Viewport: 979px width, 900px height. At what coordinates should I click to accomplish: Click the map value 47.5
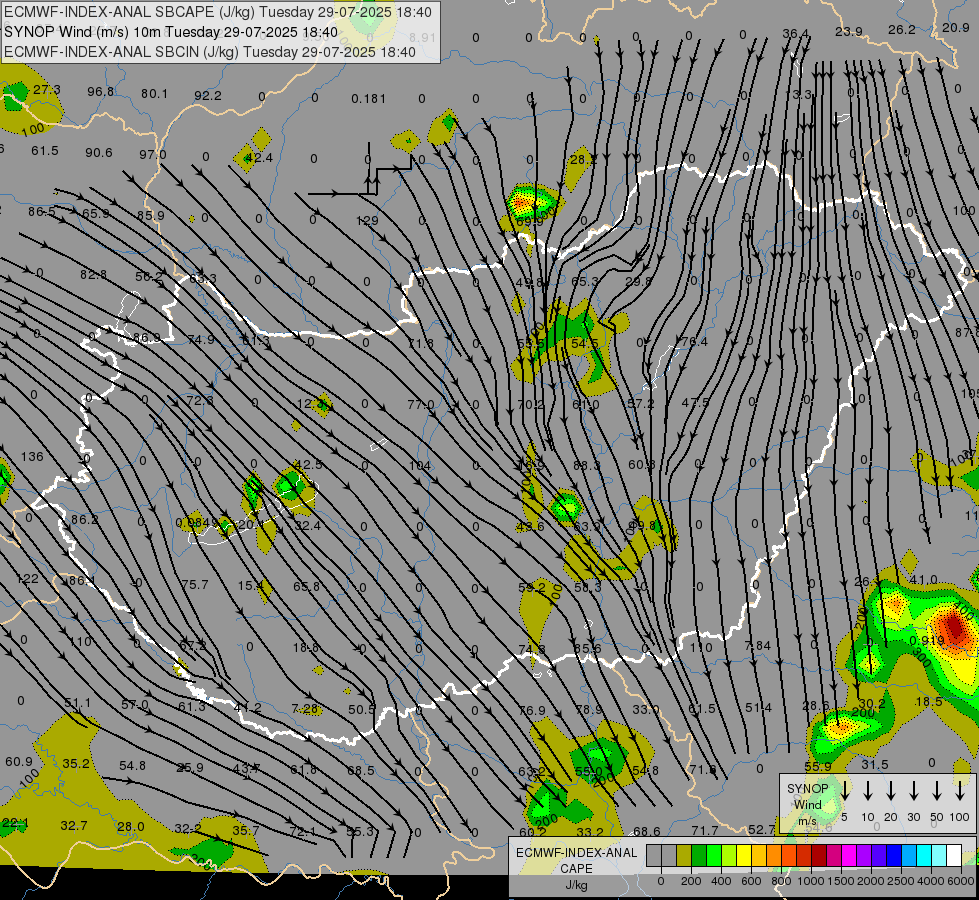[695, 403]
